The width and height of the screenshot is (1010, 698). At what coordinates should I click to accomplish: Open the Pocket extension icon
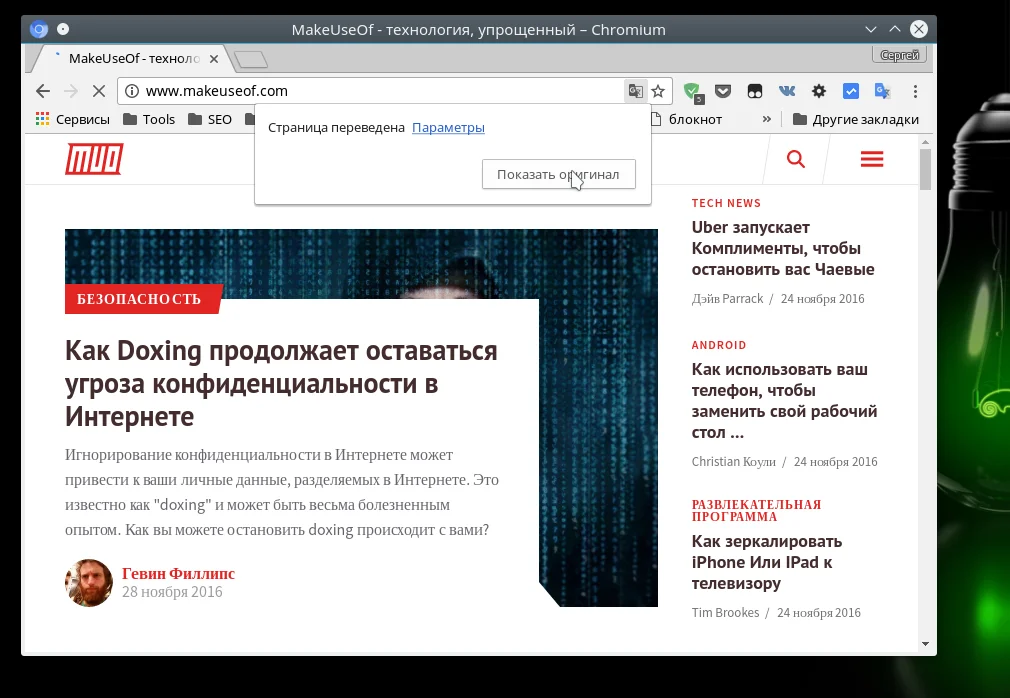(723, 91)
